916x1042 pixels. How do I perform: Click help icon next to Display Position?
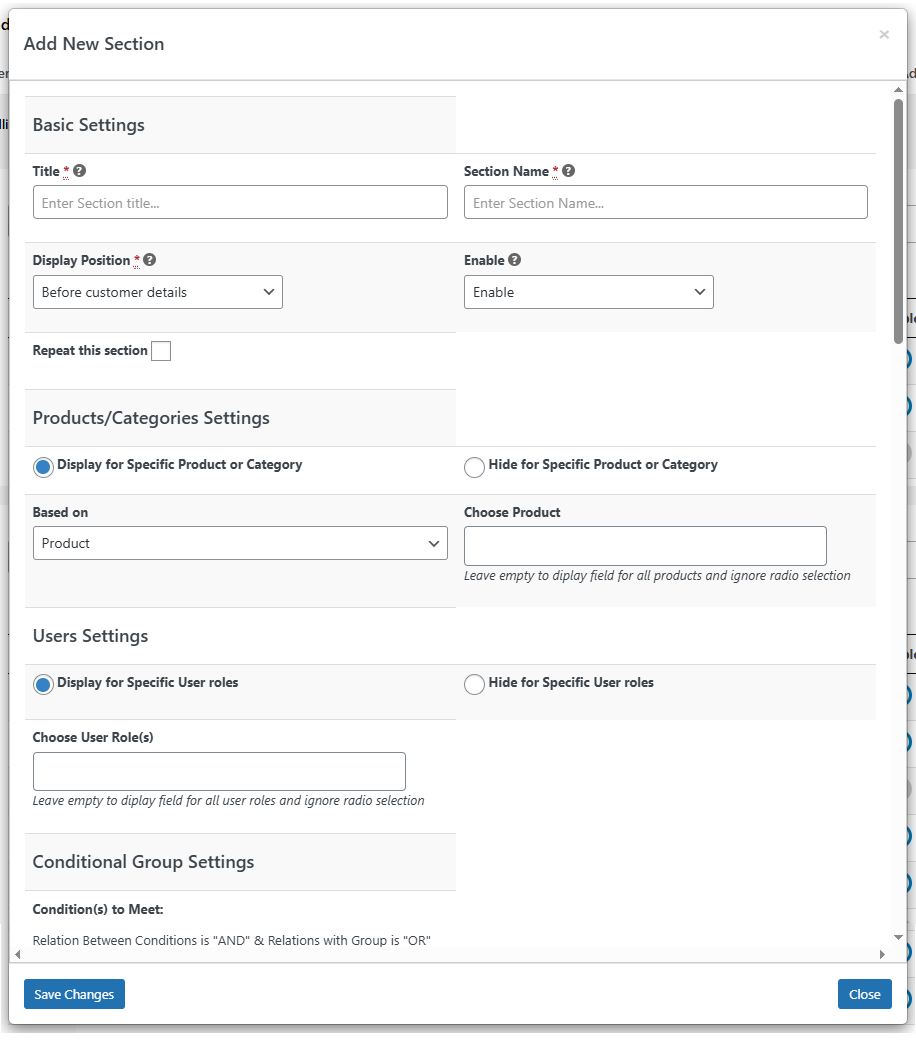coord(149,260)
